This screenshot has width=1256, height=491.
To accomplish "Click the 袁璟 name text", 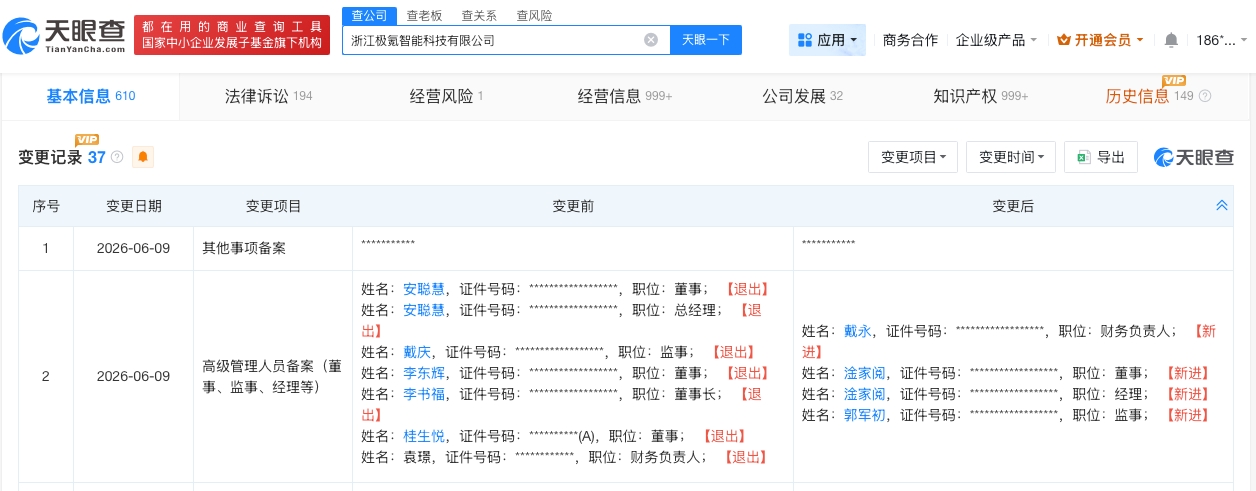I will coord(417,457).
